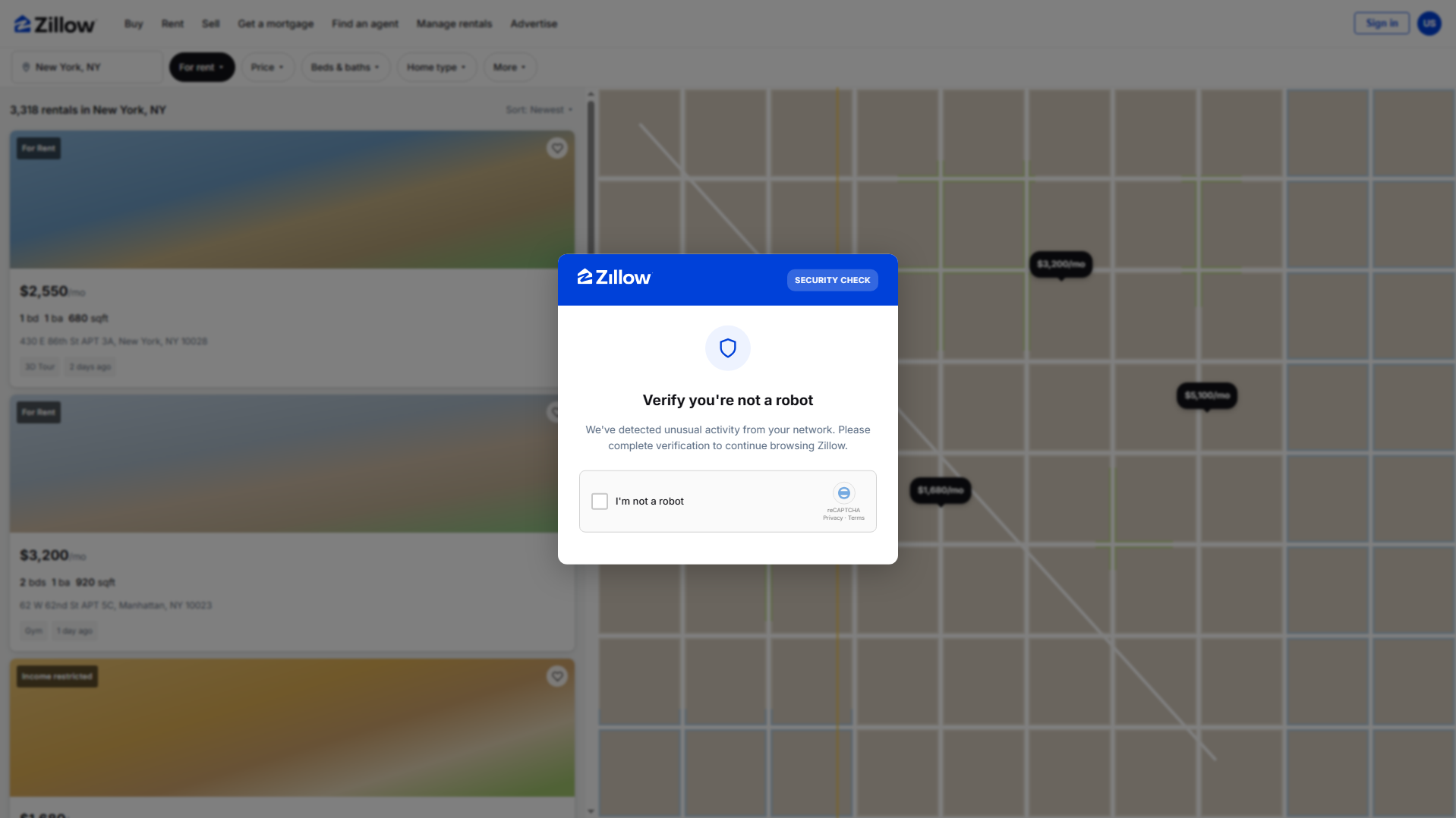Image resolution: width=1456 pixels, height=818 pixels.
Task: Change the Sort: Newest ordering
Action: [540, 110]
